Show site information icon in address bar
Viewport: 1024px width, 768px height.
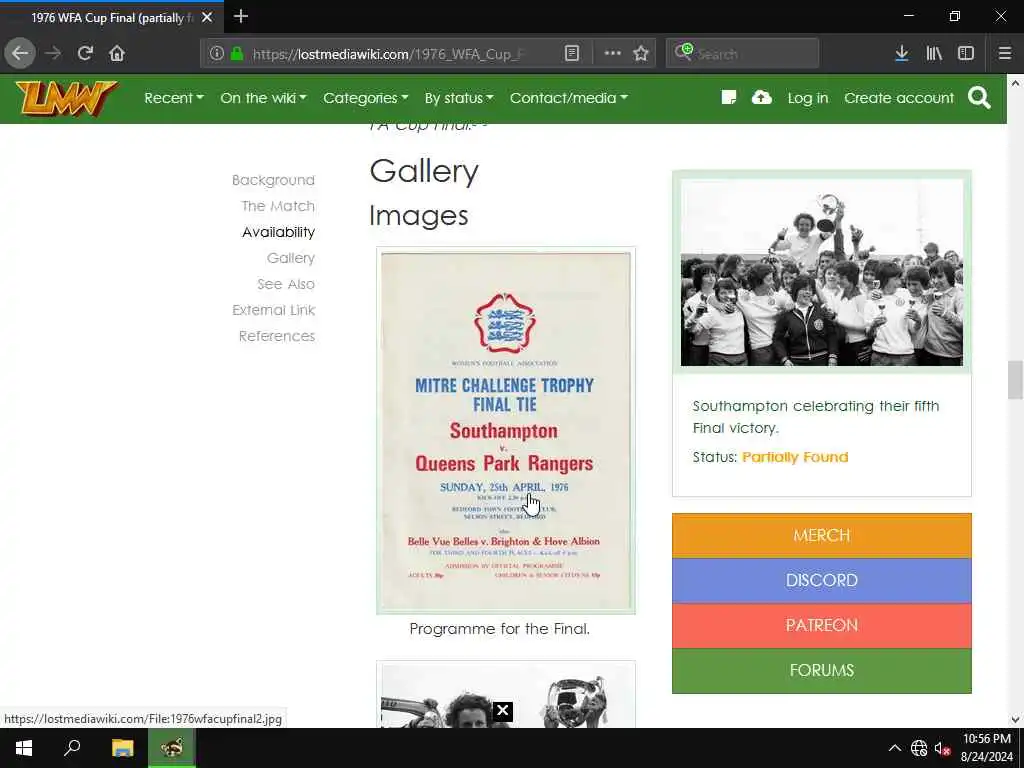point(216,54)
